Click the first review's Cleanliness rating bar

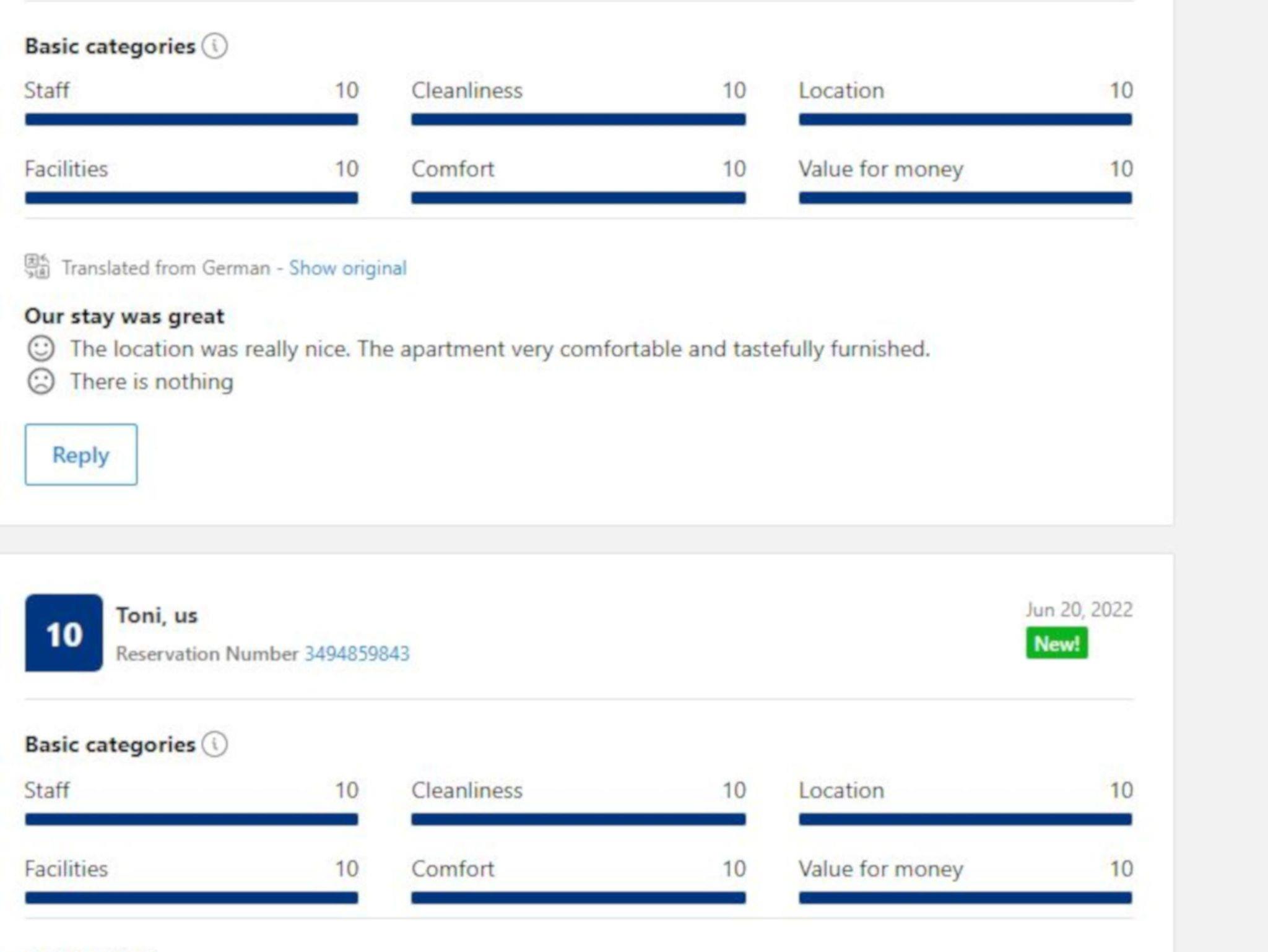coord(578,119)
